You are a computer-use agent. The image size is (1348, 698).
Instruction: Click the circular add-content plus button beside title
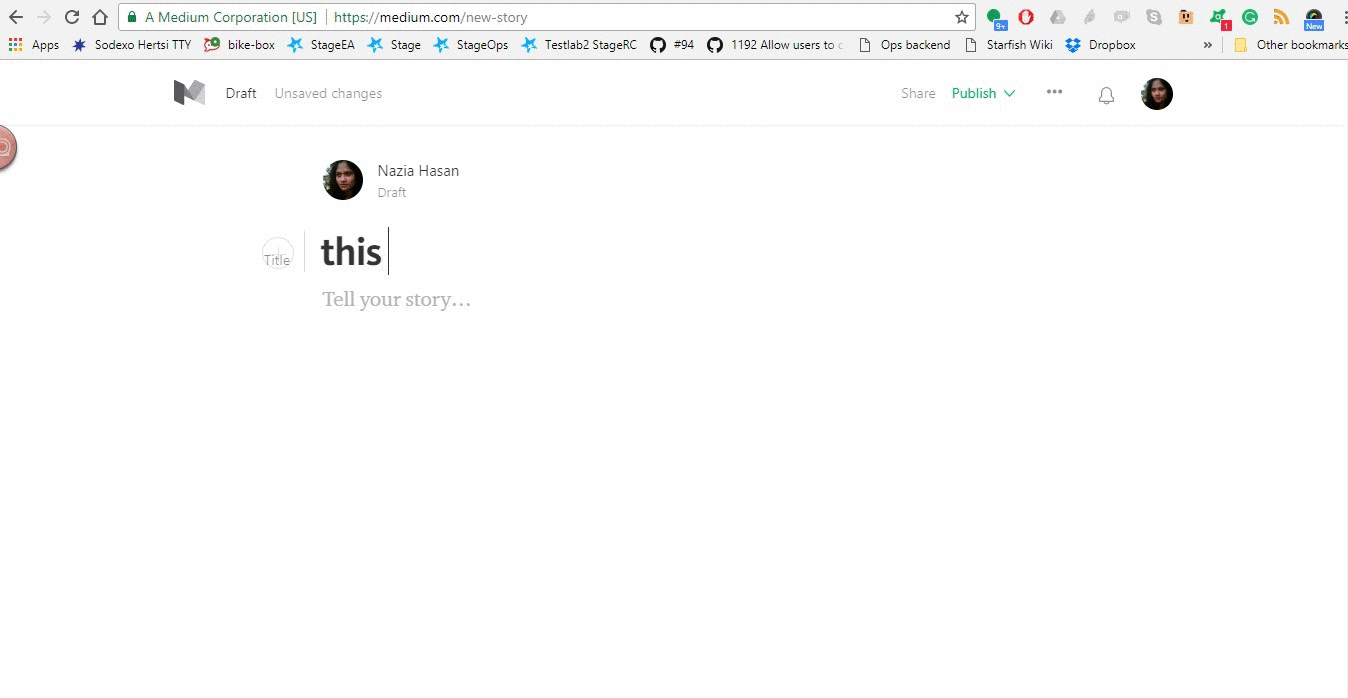click(278, 253)
